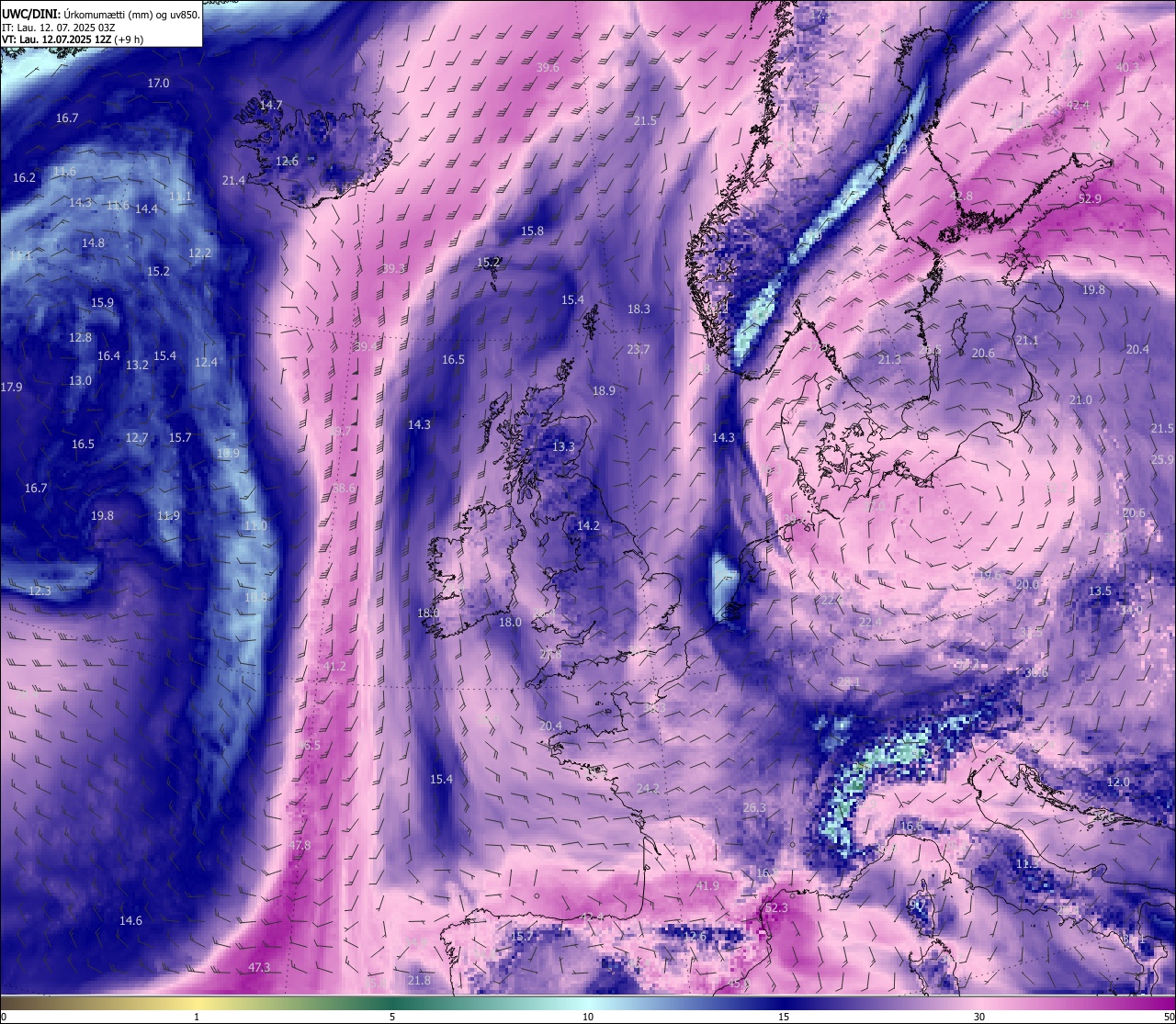Click the 52.3 value near the Mediterranean coast
1176x1024 pixels.
[776, 908]
